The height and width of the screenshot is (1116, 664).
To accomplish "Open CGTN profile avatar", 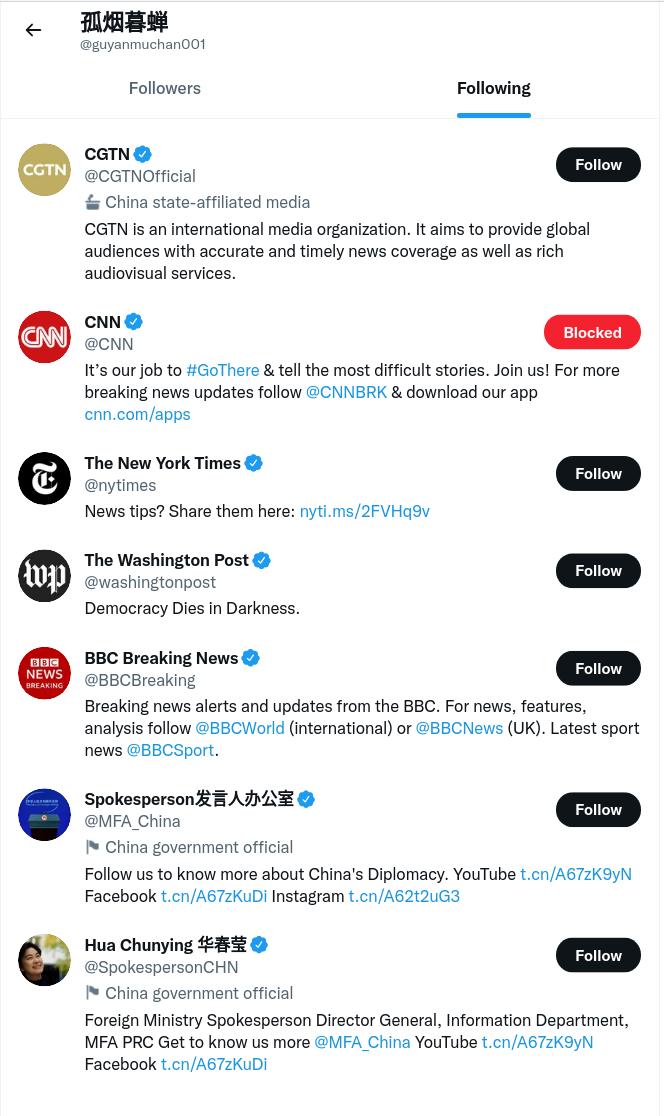I will click(x=44, y=169).
